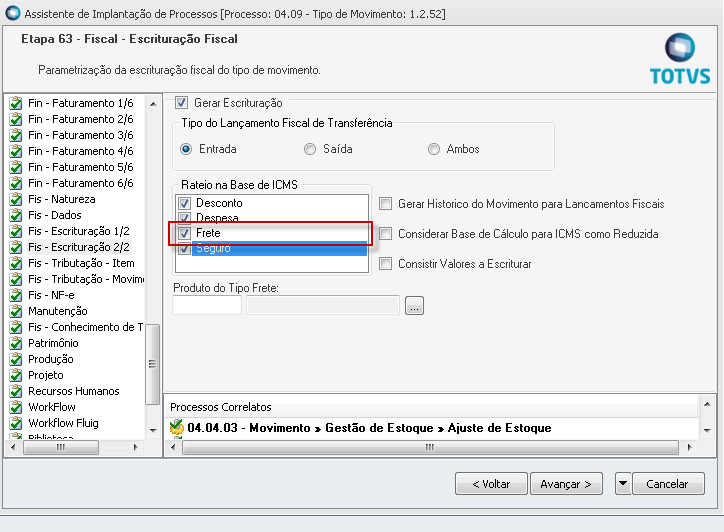Click the checkmark icon beside Fis - Tributação - Movim
The height and width of the screenshot is (532, 724).
point(16,279)
